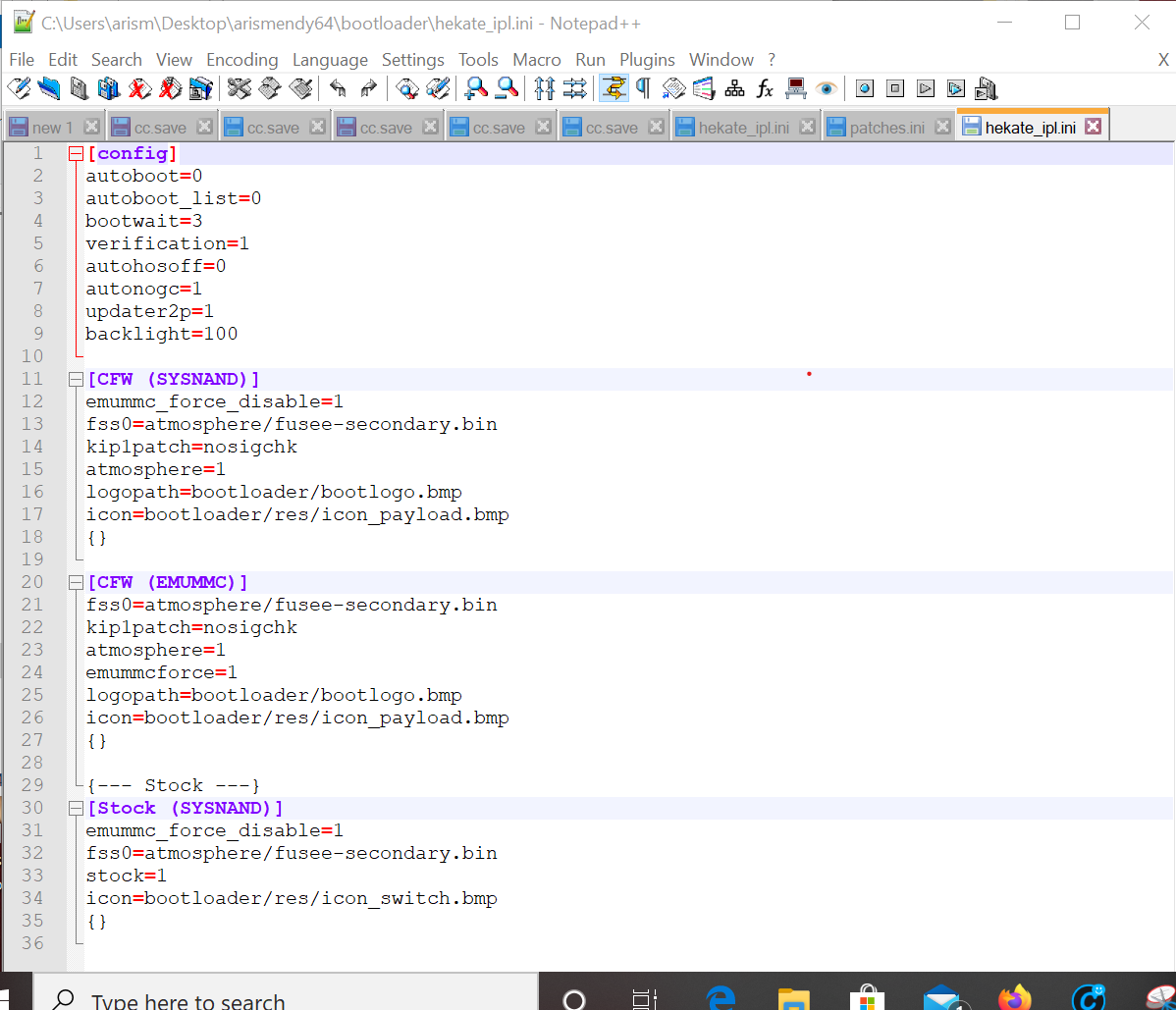Open the Plugins menu
The image size is (1176, 1010).
(x=647, y=59)
